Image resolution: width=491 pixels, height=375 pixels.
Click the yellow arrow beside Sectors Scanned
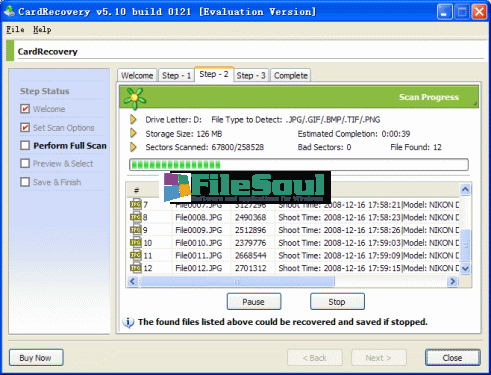(x=133, y=147)
